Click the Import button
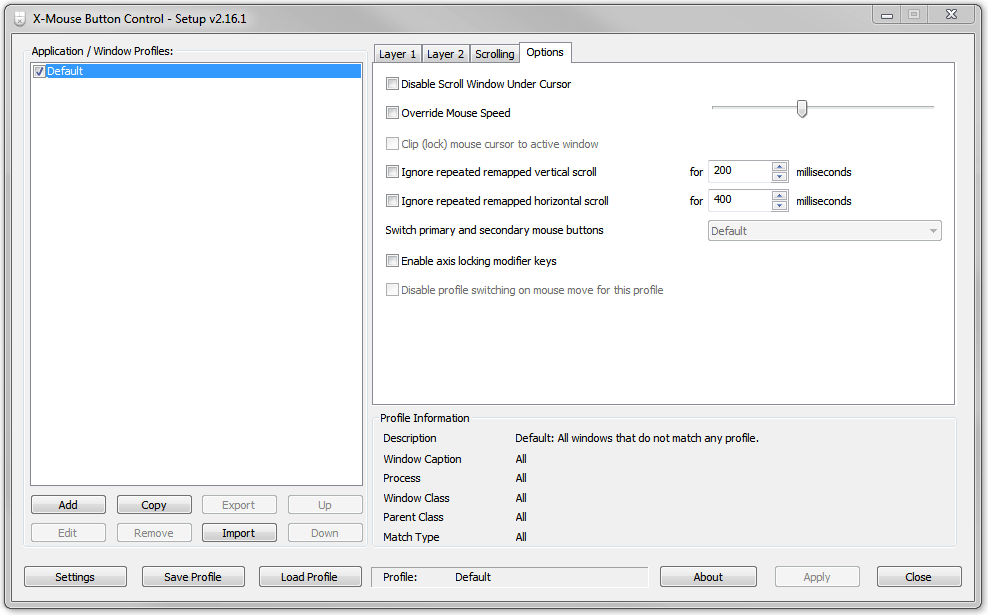Screen dimensions: 988x615 point(239,532)
